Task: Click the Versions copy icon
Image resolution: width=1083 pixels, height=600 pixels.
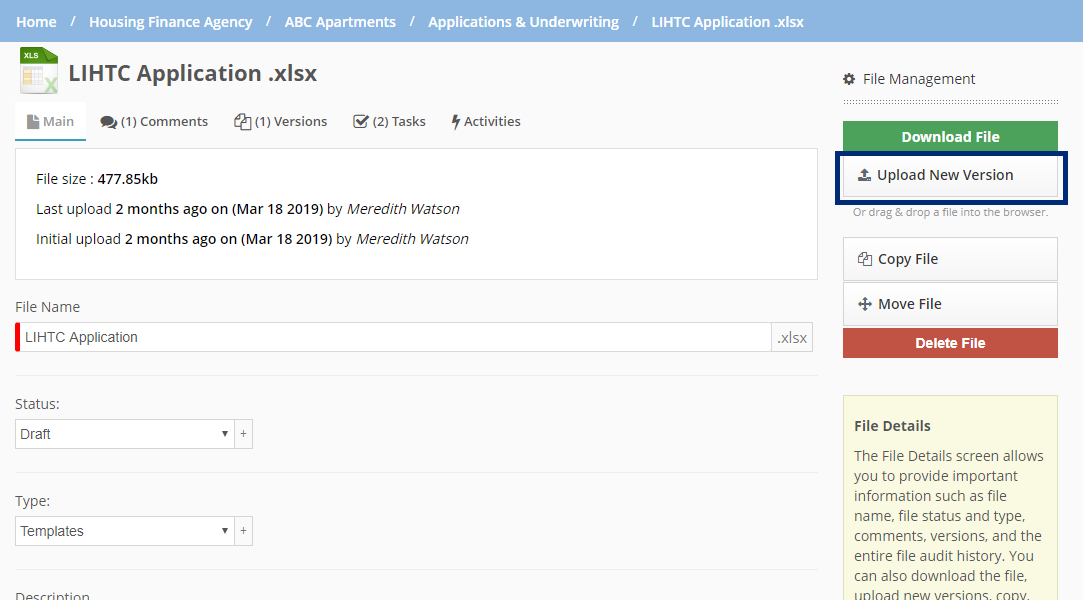Action: [x=242, y=122]
